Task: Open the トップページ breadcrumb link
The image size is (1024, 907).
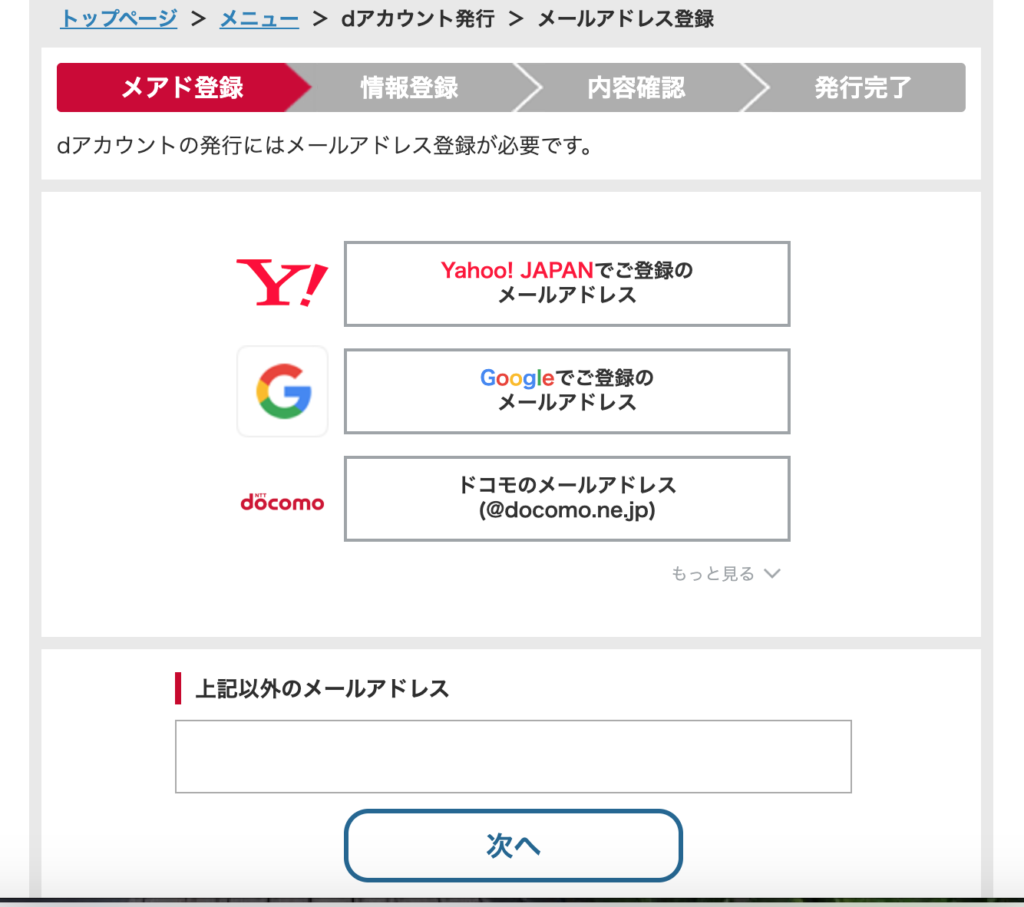Action: 118,18
